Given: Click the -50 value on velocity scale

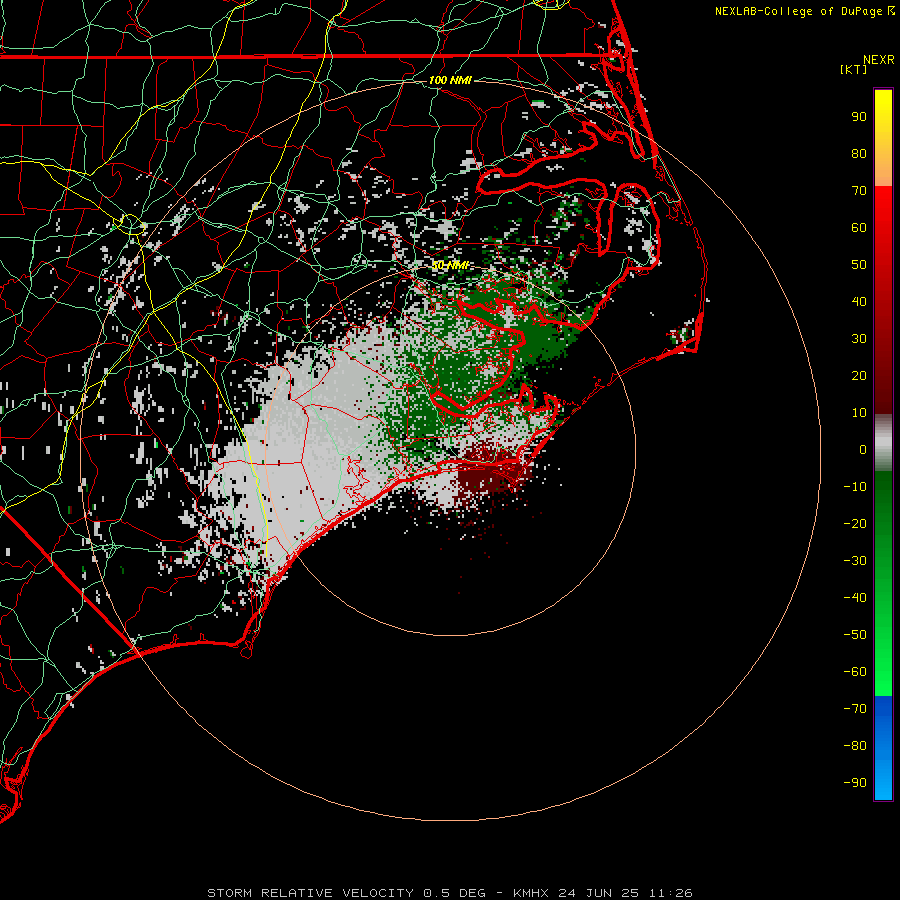Looking at the screenshot, I should point(855,635).
